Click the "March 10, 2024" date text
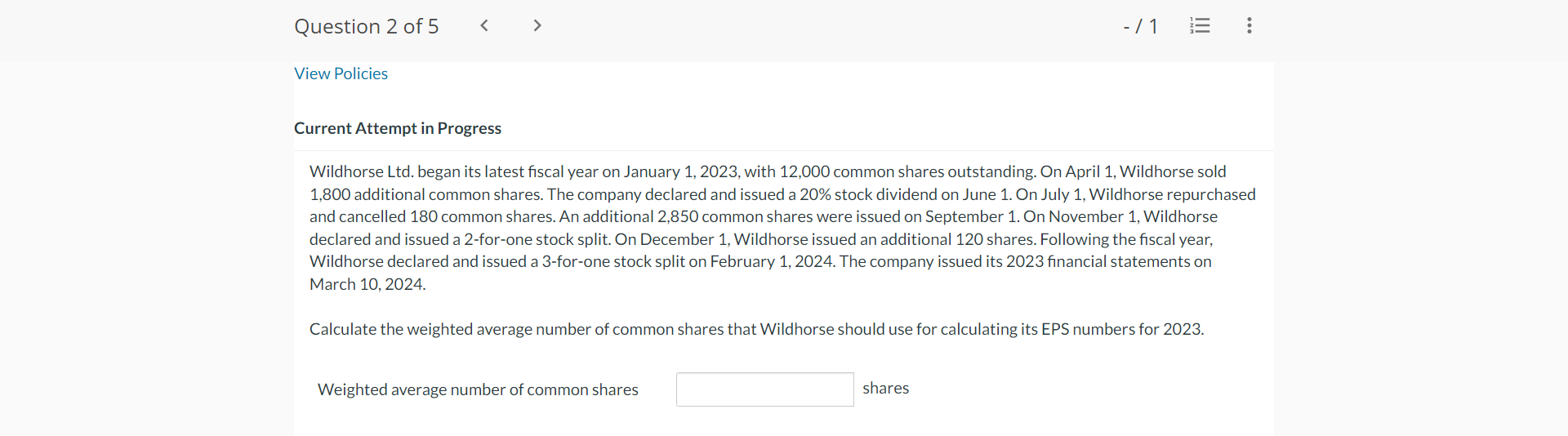Screen dimensions: 1568x436 tap(367, 284)
